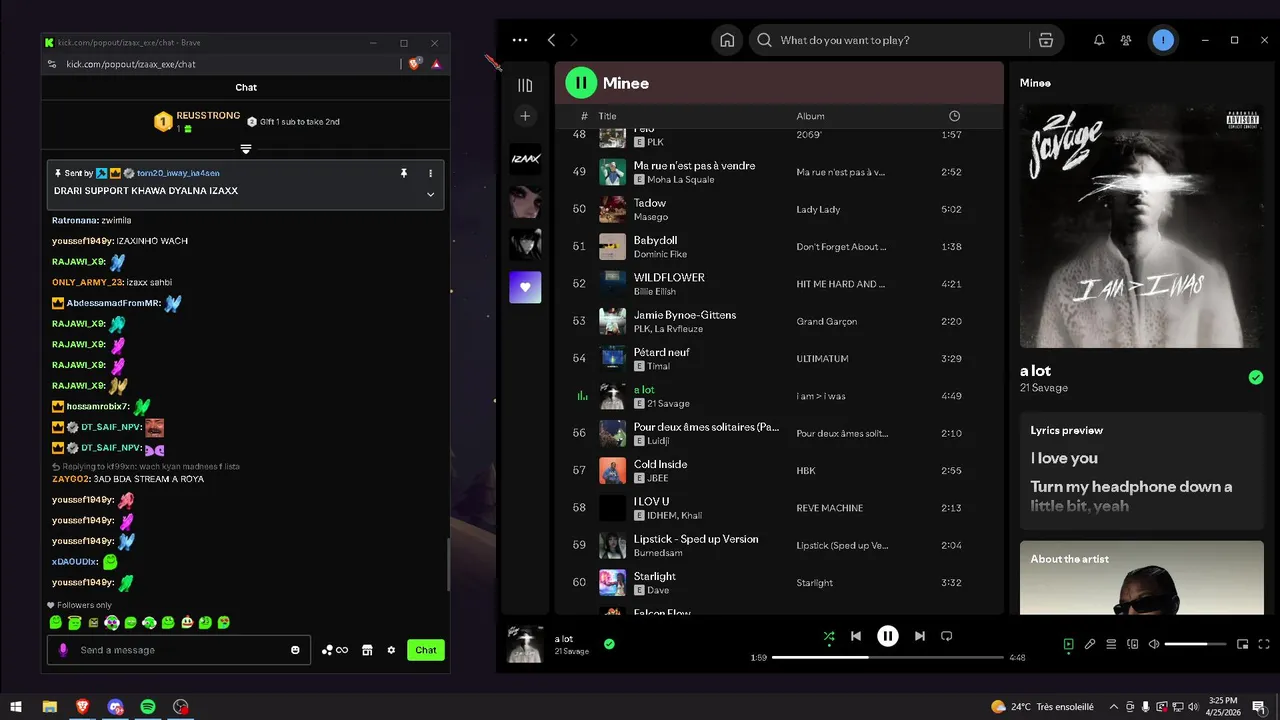The width and height of the screenshot is (1280, 720).
Task: Seek within the song progress bar
Action: pyautogui.click(x=888, y=657)
